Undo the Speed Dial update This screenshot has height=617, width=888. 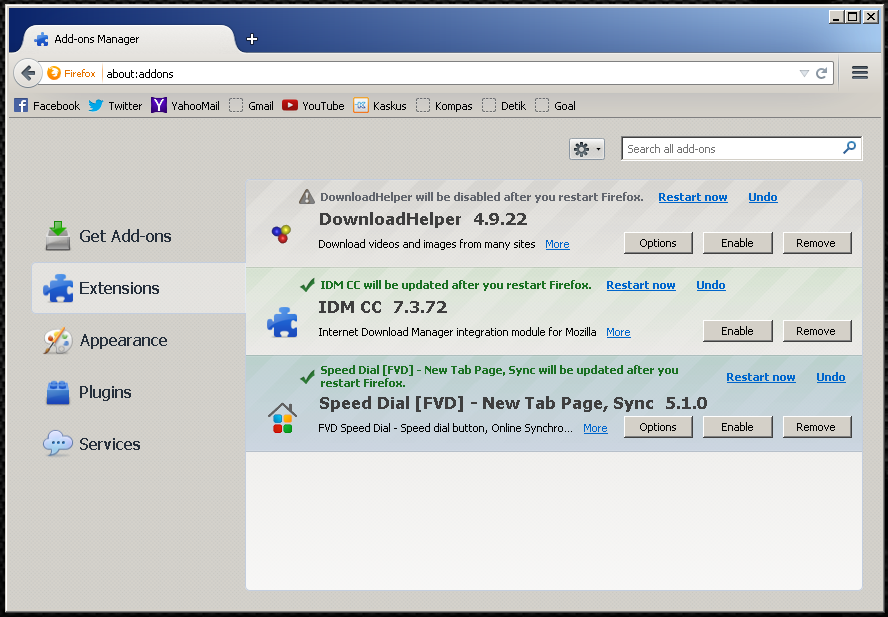(x=831, y=377)
